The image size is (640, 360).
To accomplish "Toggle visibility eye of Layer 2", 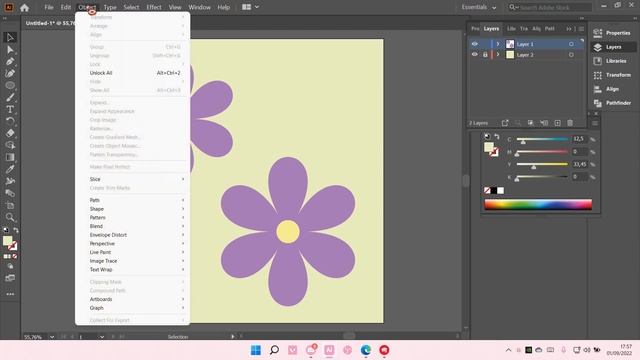I will click(x=474, y=54).
